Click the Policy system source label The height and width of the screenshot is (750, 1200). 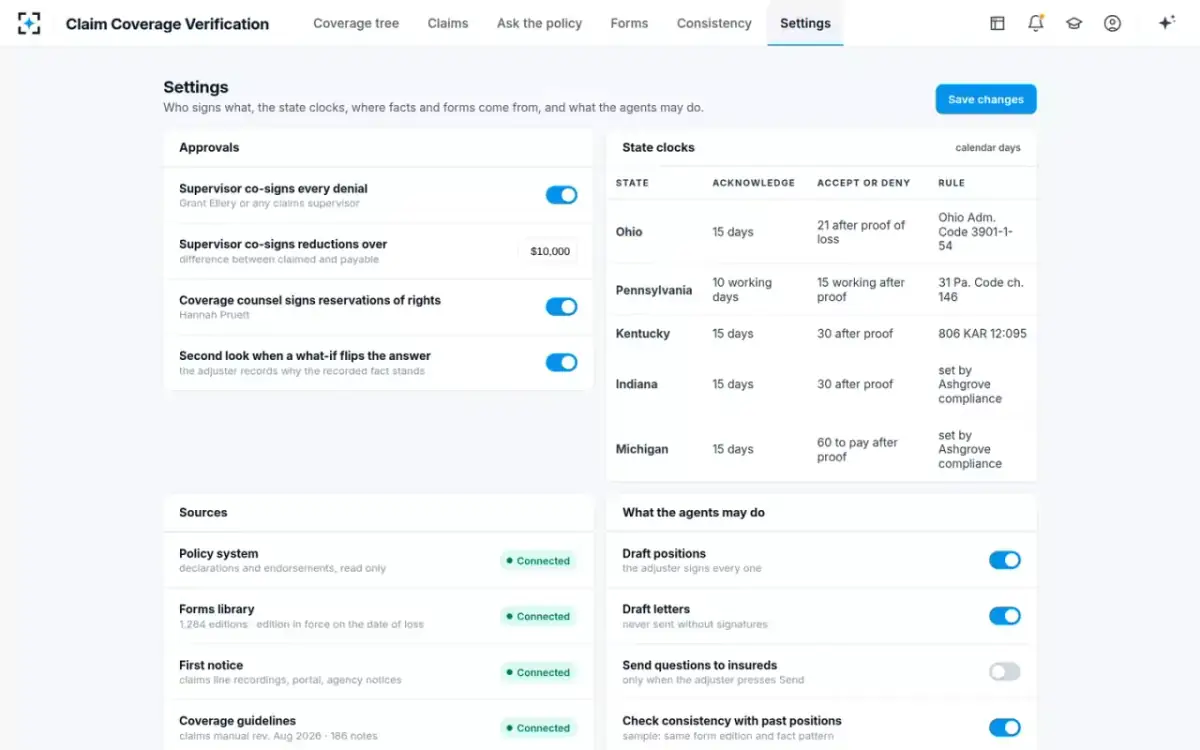point(218,553)
